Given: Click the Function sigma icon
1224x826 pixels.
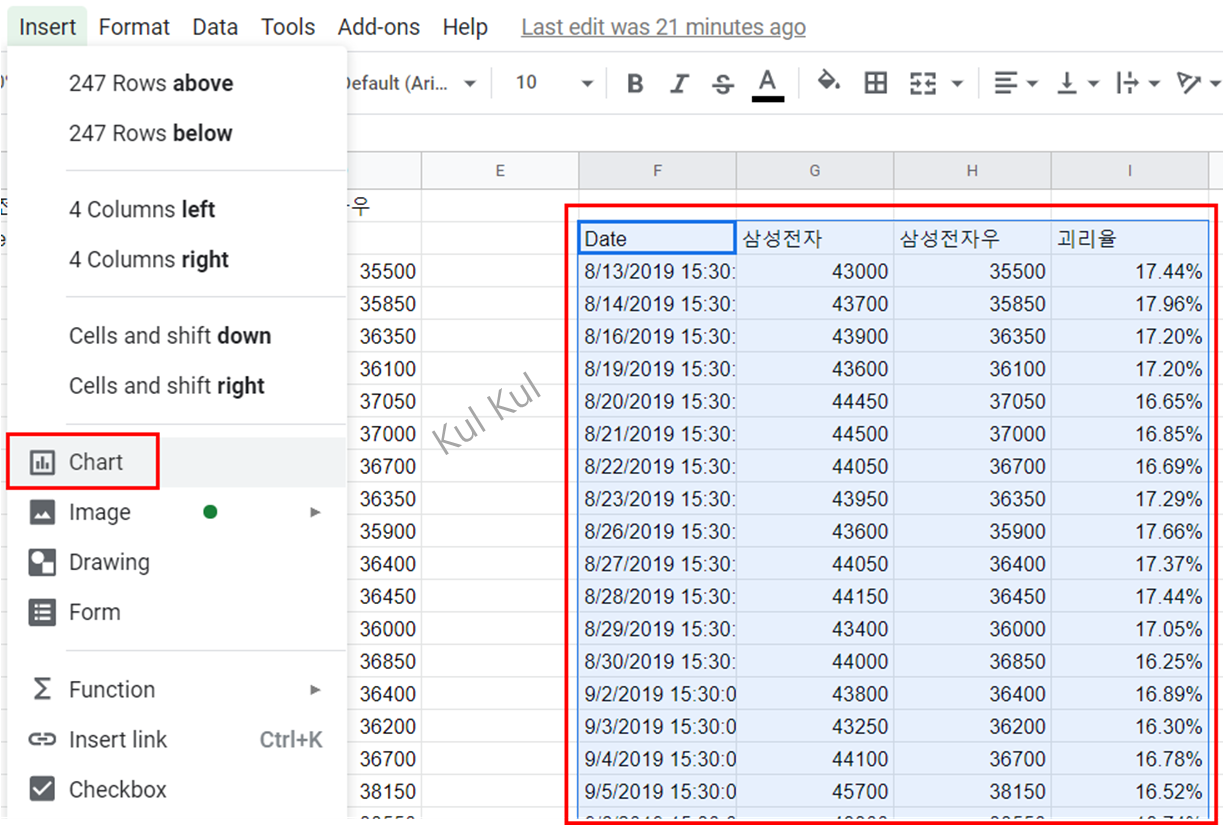Looking at the screenshot, I should coord(42,689).
